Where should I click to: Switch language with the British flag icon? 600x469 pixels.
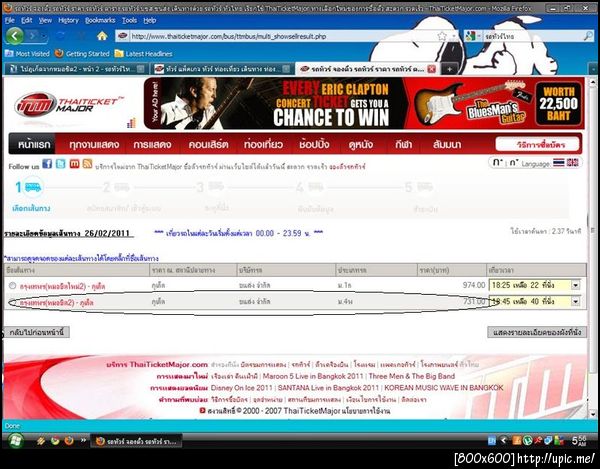572,163
